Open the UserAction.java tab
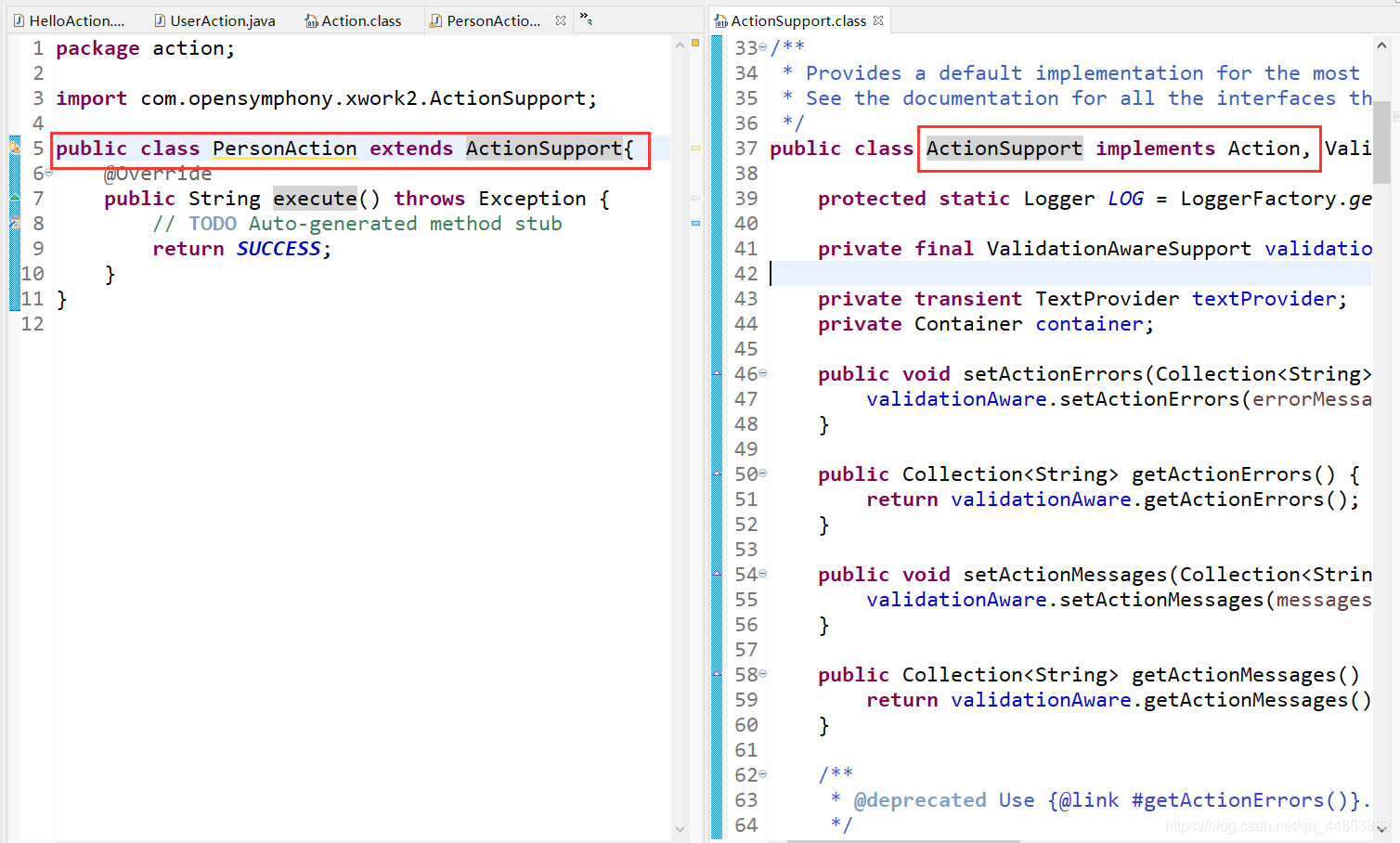The height and width of the screenshot is (843, 1400). [x=214, y=20]
